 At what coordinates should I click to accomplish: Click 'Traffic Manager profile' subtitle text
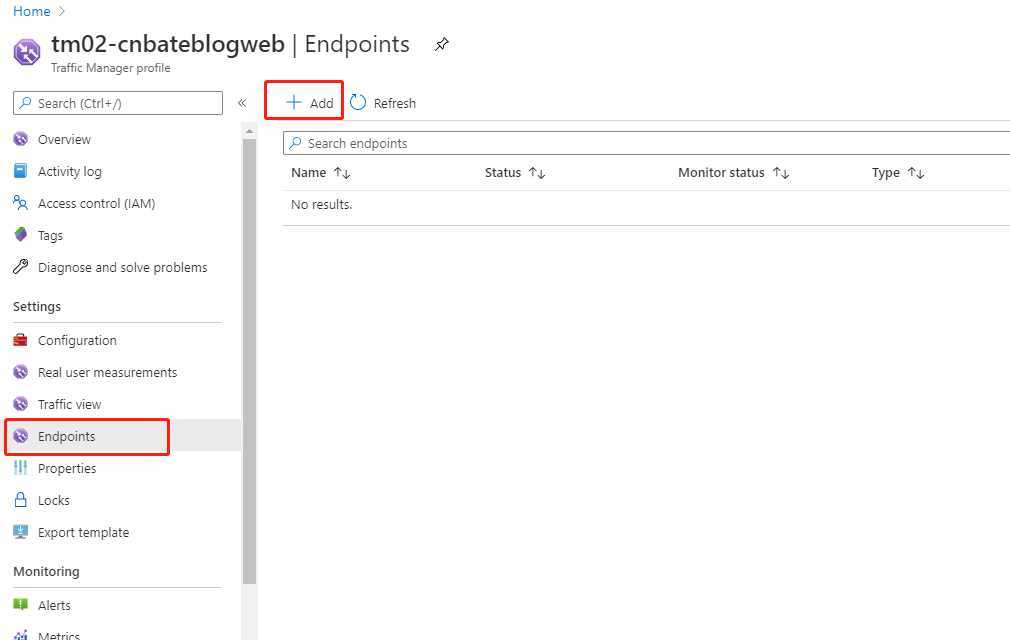coord(110,68)
